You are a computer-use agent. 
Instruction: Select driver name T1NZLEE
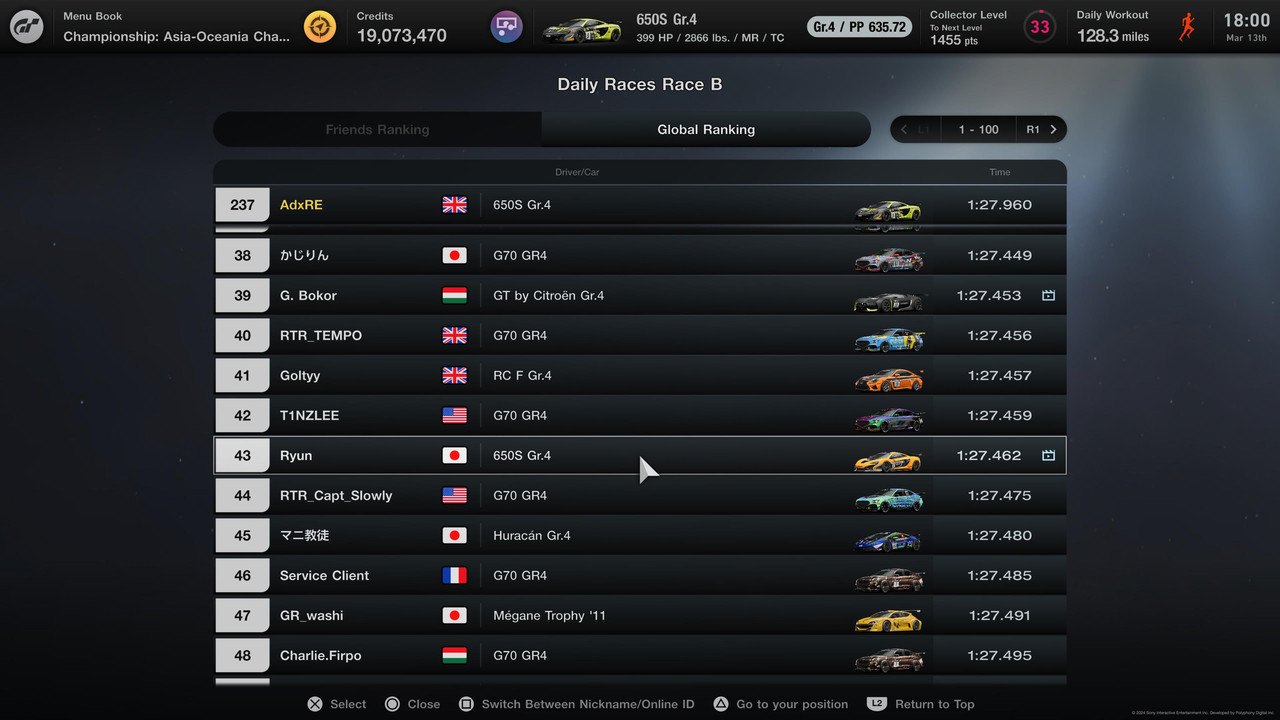pos(309,415)
